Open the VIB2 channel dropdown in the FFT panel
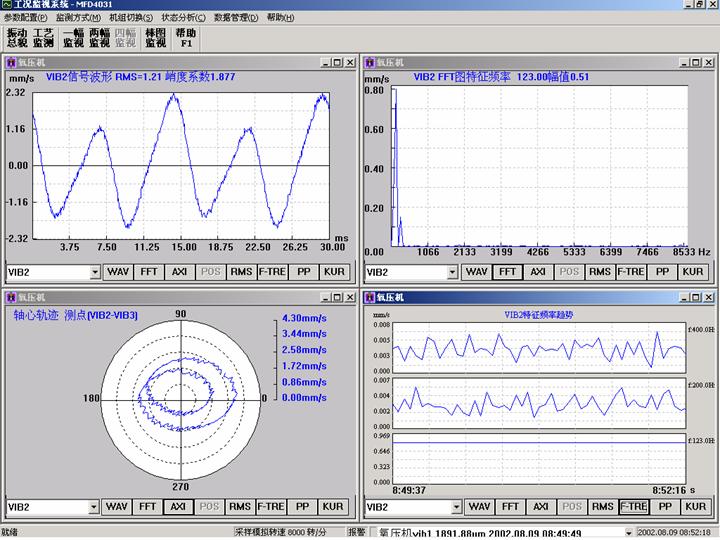 point(454,272)
